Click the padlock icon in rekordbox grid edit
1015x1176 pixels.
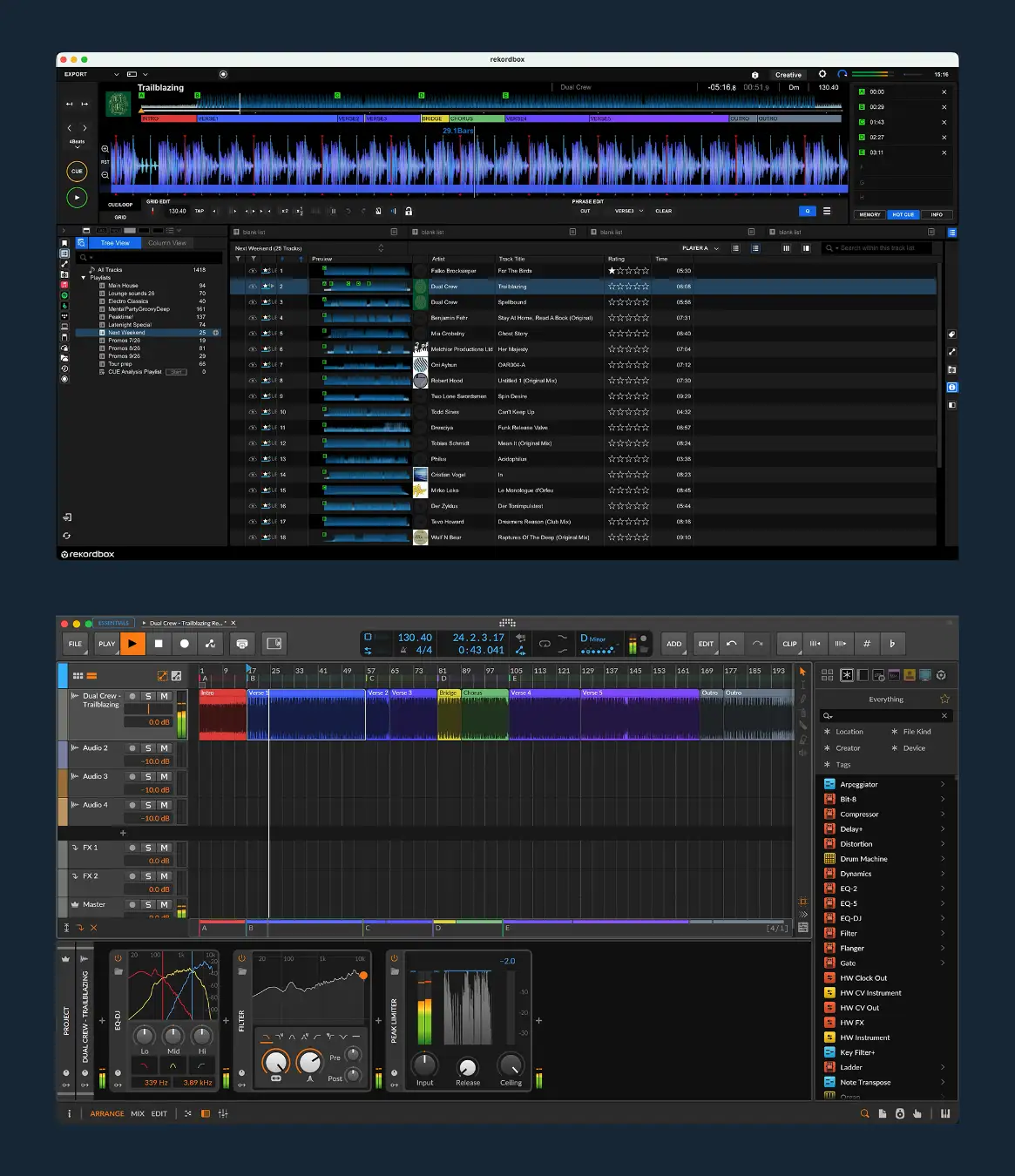click(409, 211)
